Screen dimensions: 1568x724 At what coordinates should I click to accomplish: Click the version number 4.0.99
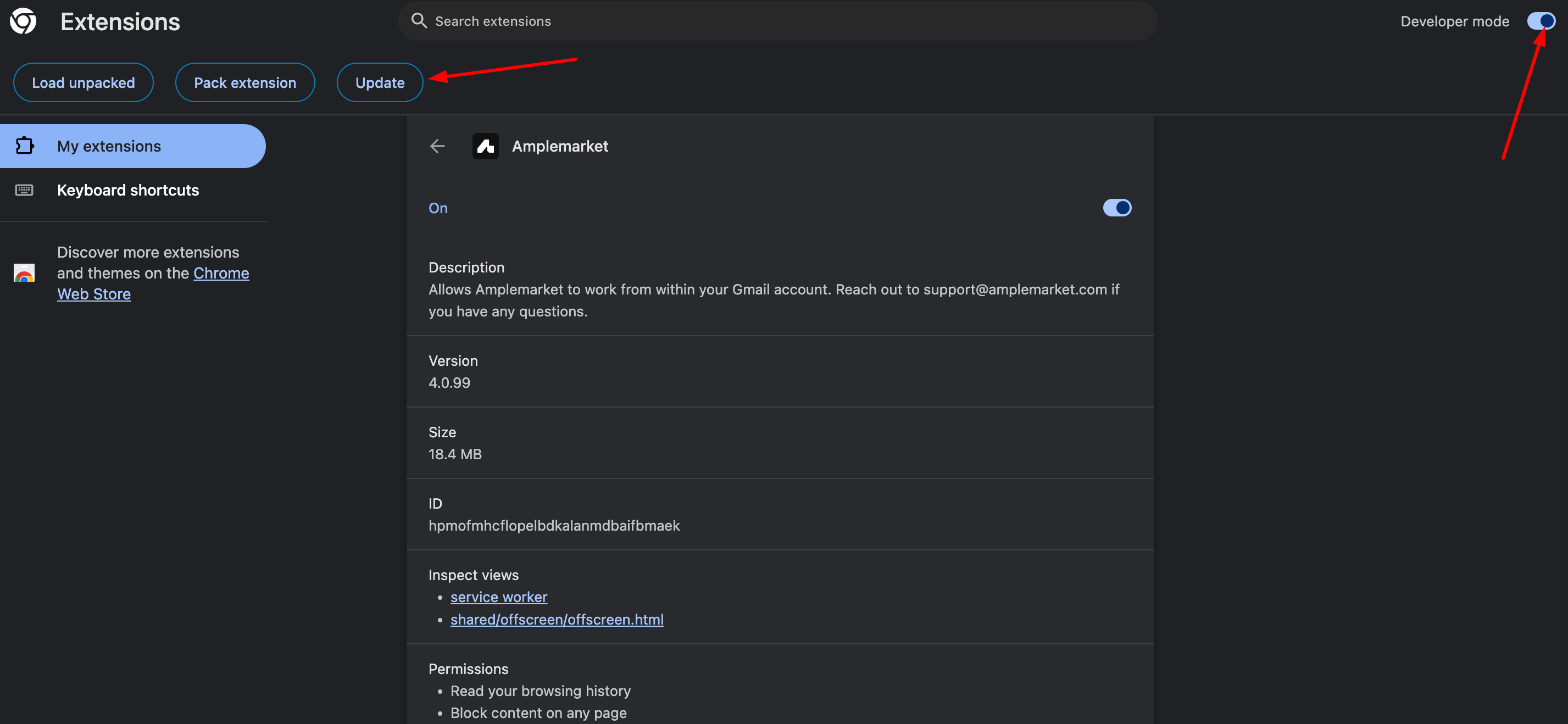(449, 383)
